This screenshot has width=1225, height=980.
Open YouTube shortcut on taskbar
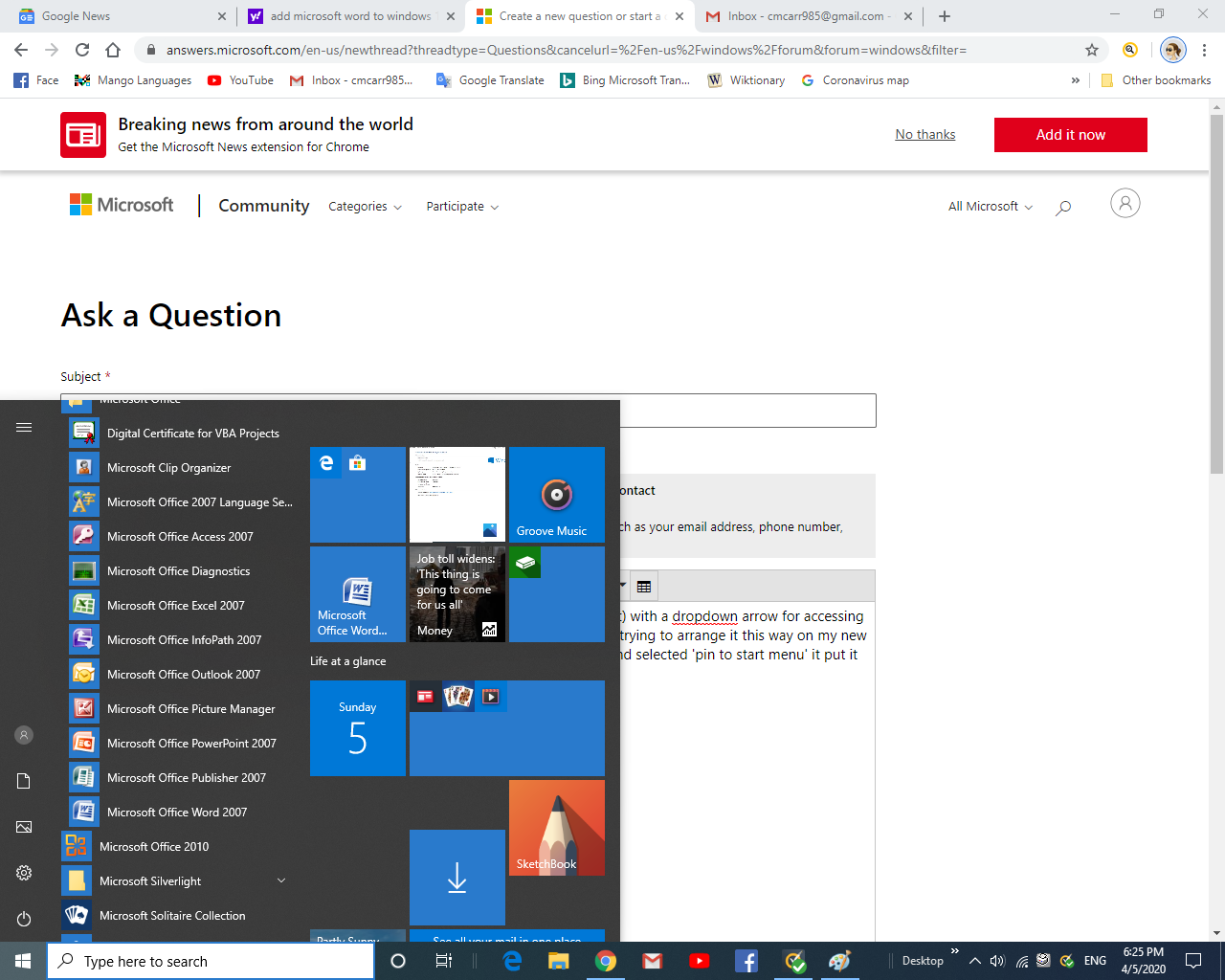point(700,961)
